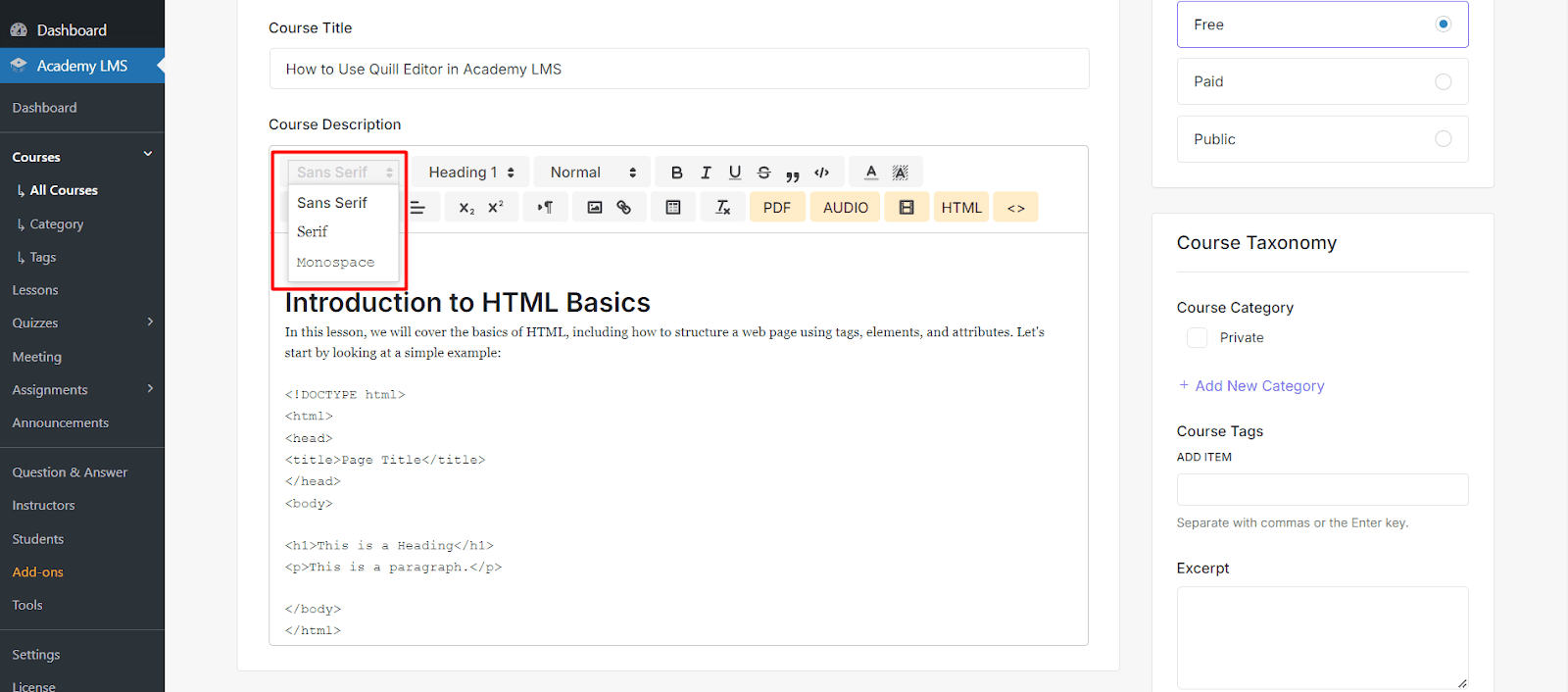Open Dashboard under Academy LMS
The height and width of the screenshot is (692, 1568).
point(44,108)
